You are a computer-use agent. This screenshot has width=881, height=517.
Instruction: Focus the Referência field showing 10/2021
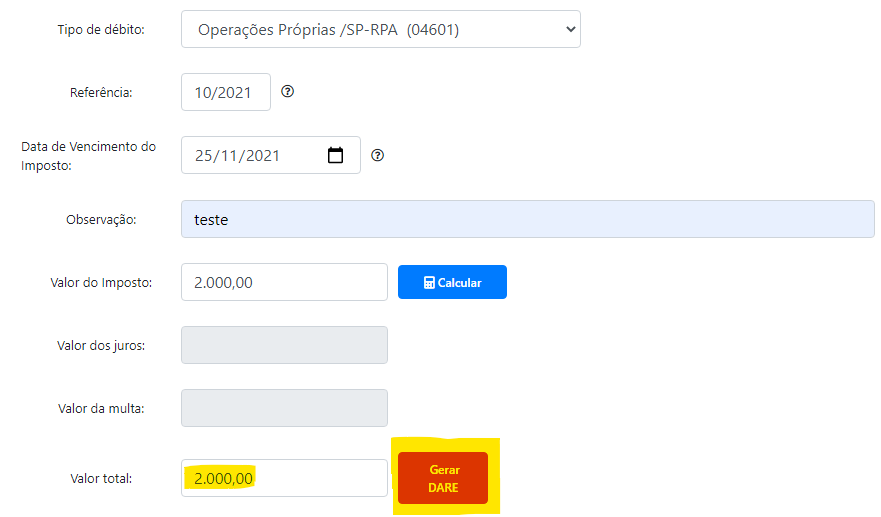pos(225,92)
